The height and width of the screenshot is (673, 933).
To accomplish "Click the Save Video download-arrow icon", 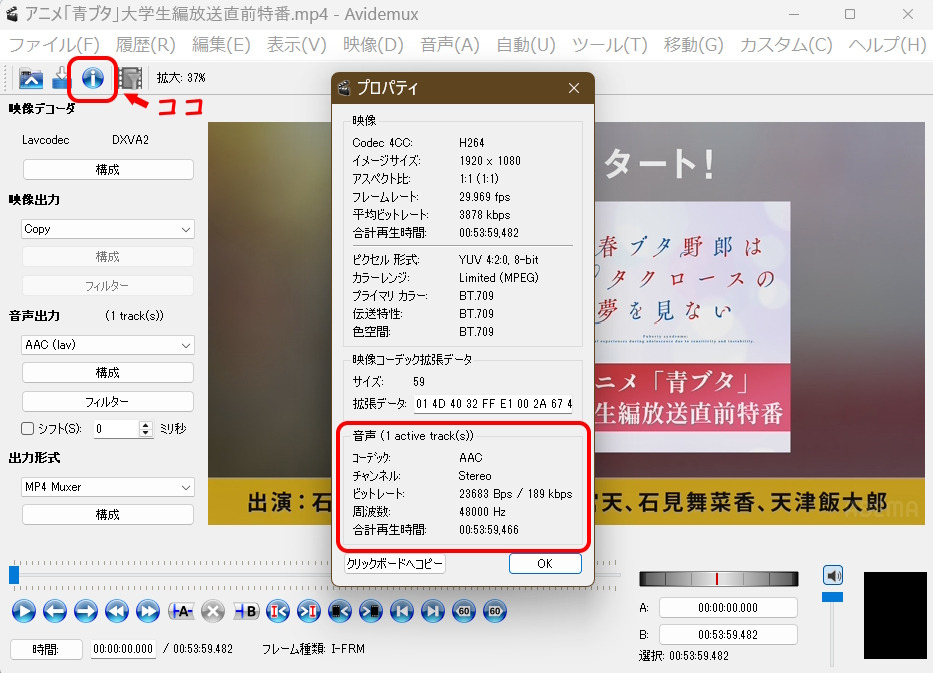I will pyautogui.click(x=61, y=78).
